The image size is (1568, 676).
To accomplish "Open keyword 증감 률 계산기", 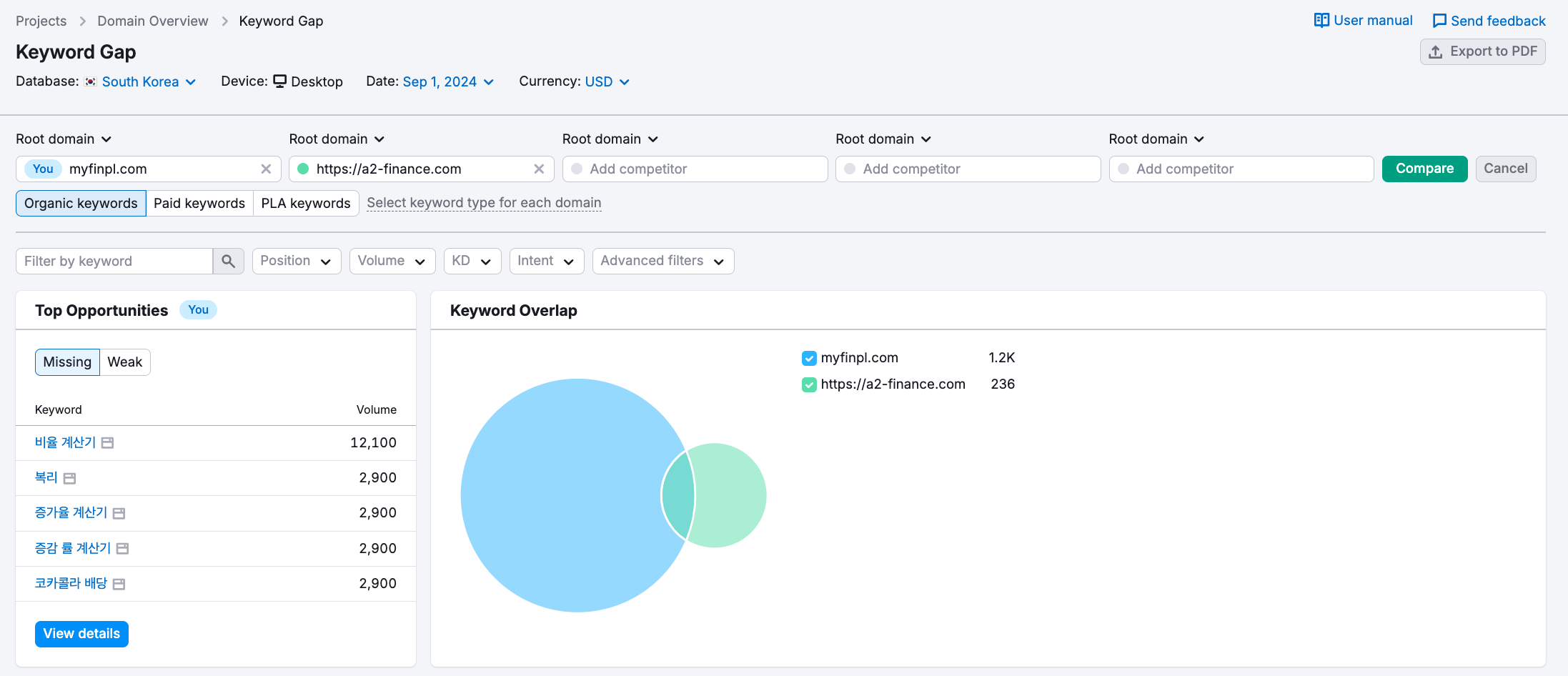I will click(73, 549).
